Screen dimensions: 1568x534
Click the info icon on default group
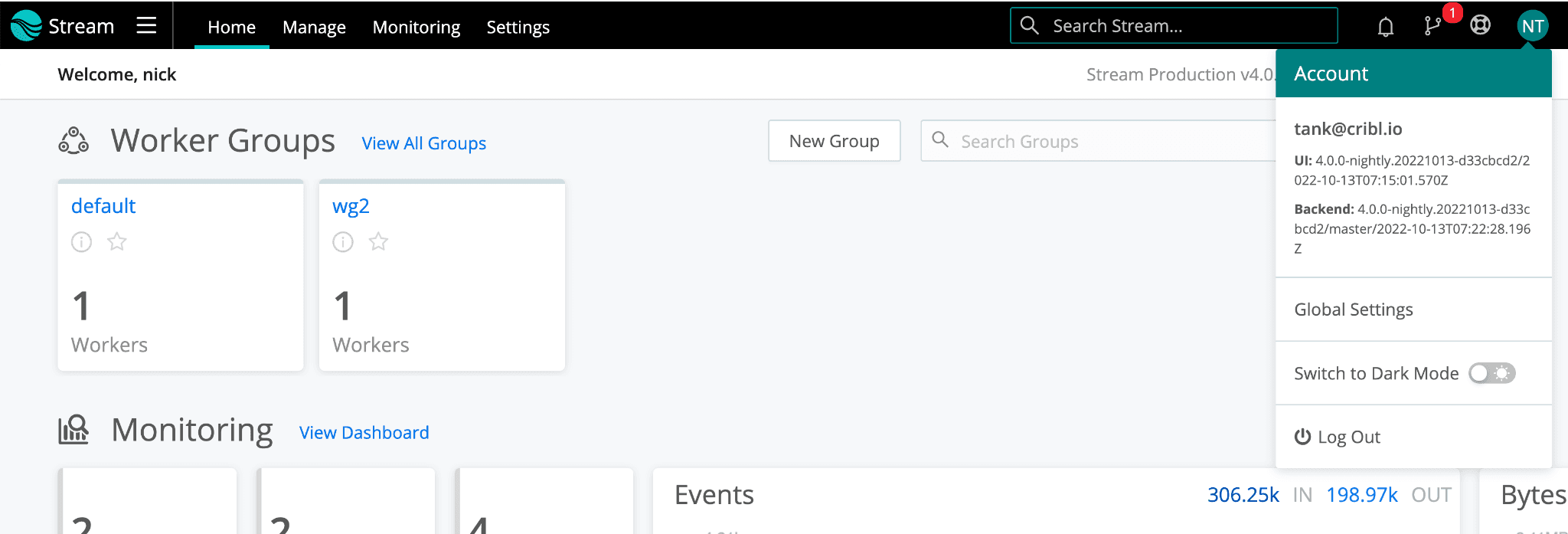[x=82, y=242]
